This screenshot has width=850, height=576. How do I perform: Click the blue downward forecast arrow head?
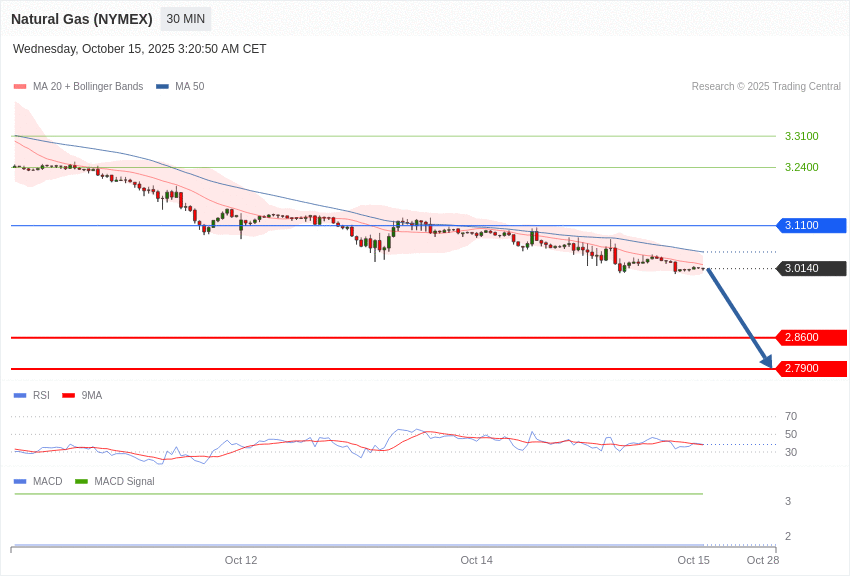pos(767,361)
